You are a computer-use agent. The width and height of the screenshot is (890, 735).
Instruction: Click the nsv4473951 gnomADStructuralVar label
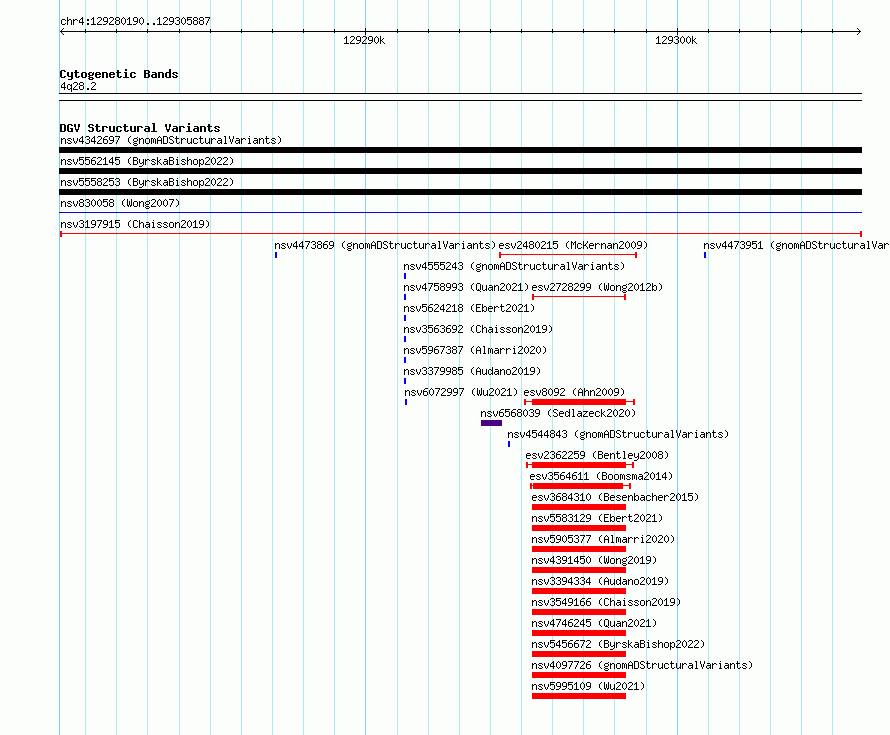(796, 245)
